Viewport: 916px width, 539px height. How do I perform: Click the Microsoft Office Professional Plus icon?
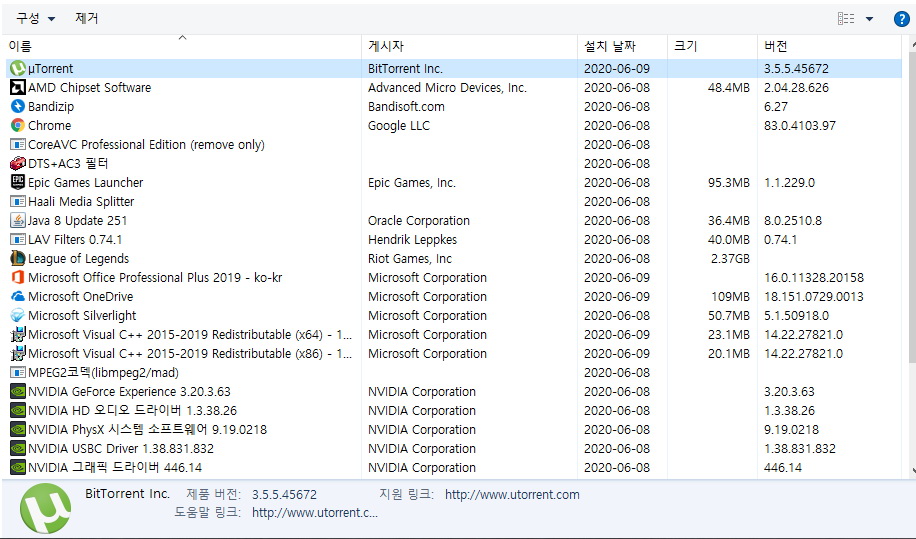point(18,277)
